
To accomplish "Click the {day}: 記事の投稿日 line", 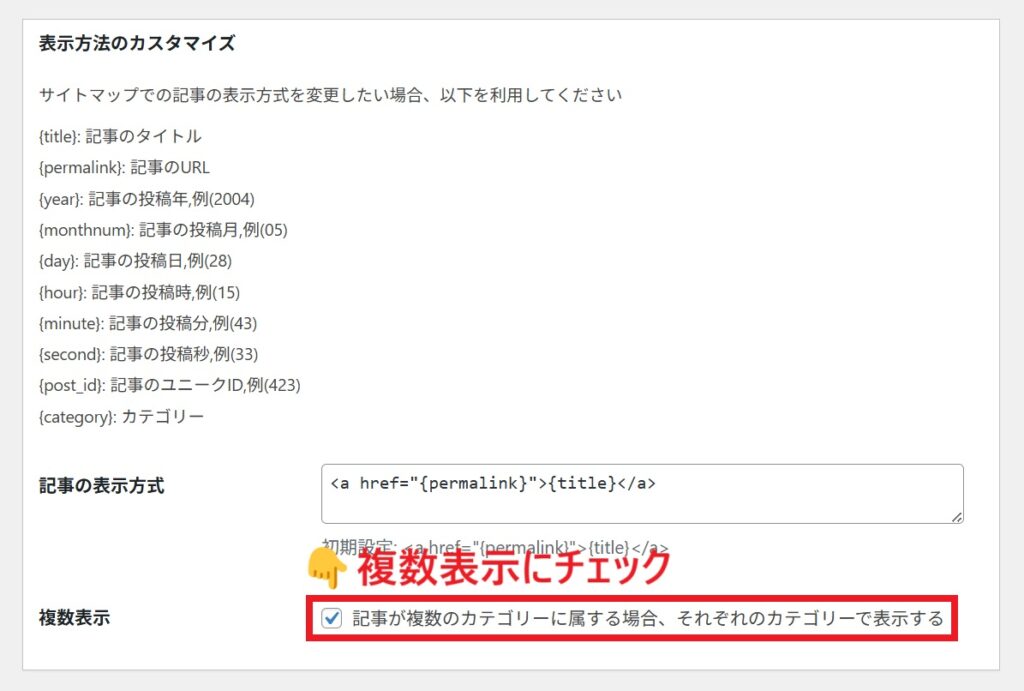I will point(135,261).
